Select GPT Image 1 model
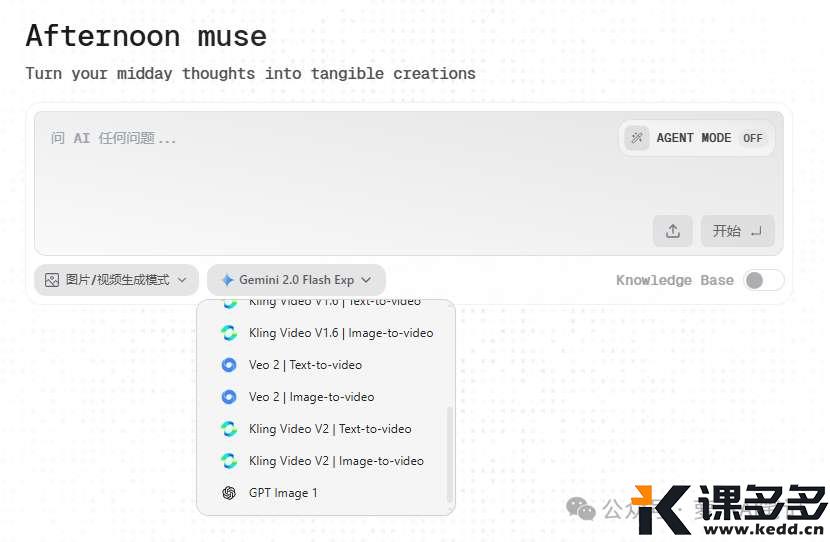Screen dimensions: 830x542 point(326,493)
